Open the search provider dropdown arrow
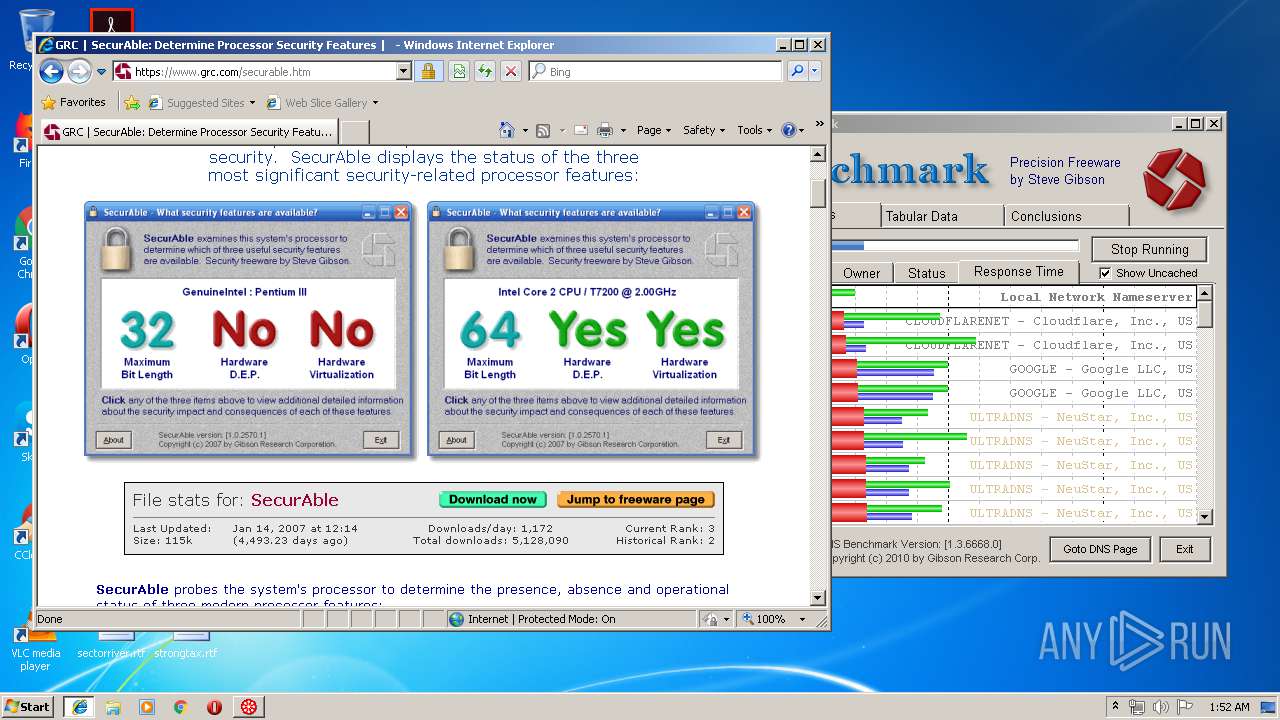The image size is (1280, 720). [815, 71]
